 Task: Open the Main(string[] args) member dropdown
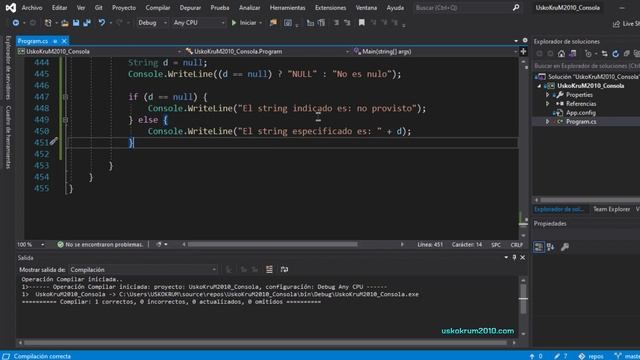pyautogui.click(x=435, y=51)
